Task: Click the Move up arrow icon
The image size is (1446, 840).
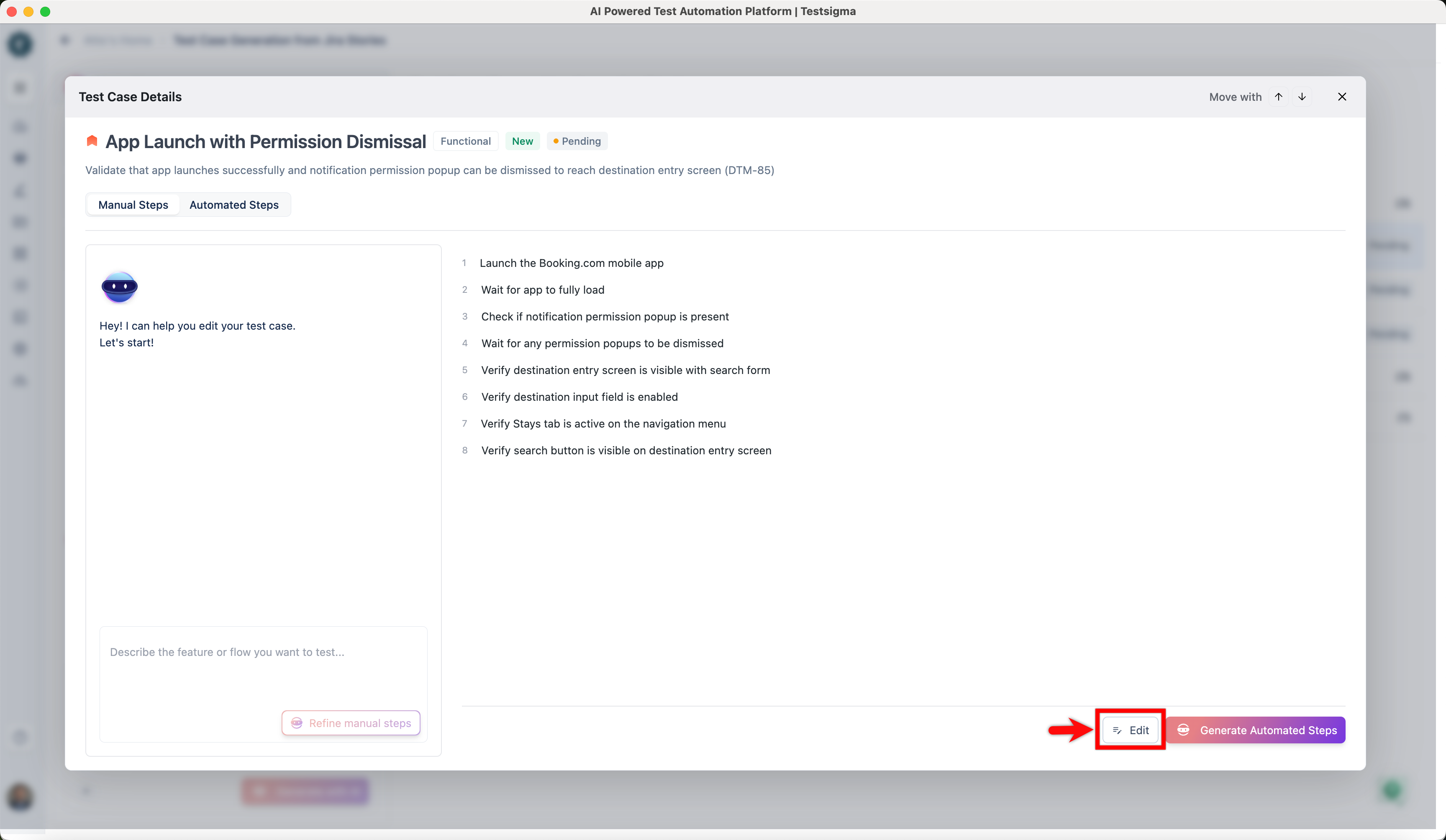Action: pyautogui.click(x=1278, y=97)
